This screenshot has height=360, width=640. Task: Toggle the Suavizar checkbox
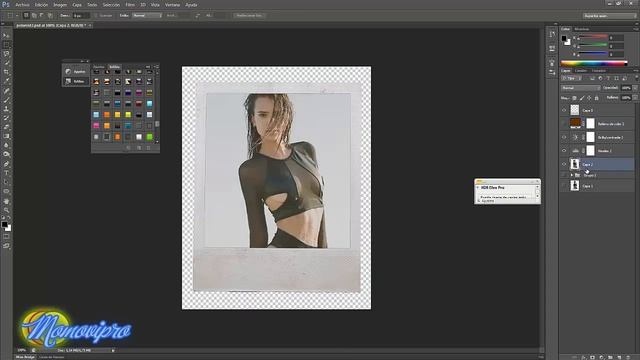click(96, 16)
